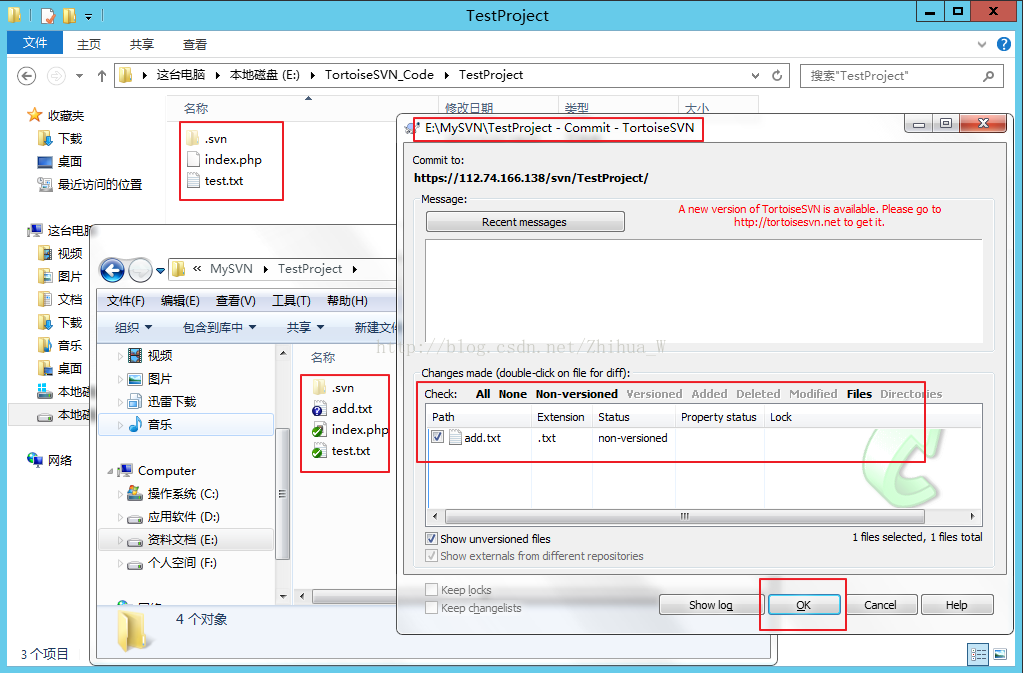Open recent locations dropdown arrow in Explorer

(79, 76)
